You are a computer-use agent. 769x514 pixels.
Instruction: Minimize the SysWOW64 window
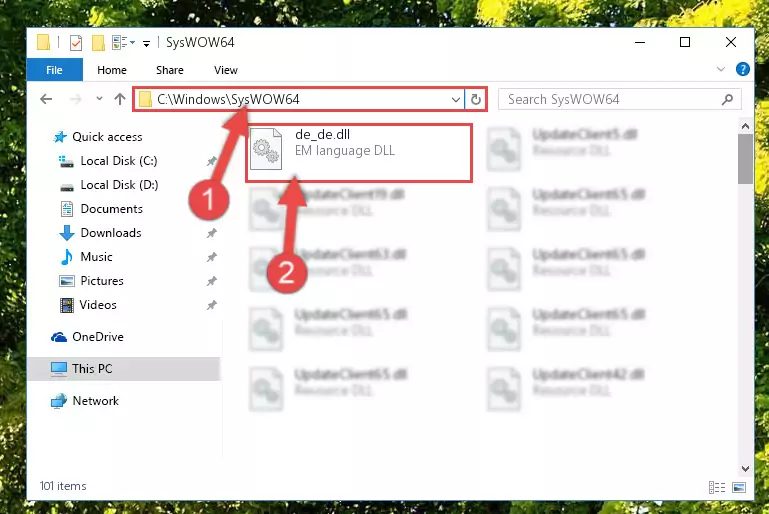[x=640, y=43]
